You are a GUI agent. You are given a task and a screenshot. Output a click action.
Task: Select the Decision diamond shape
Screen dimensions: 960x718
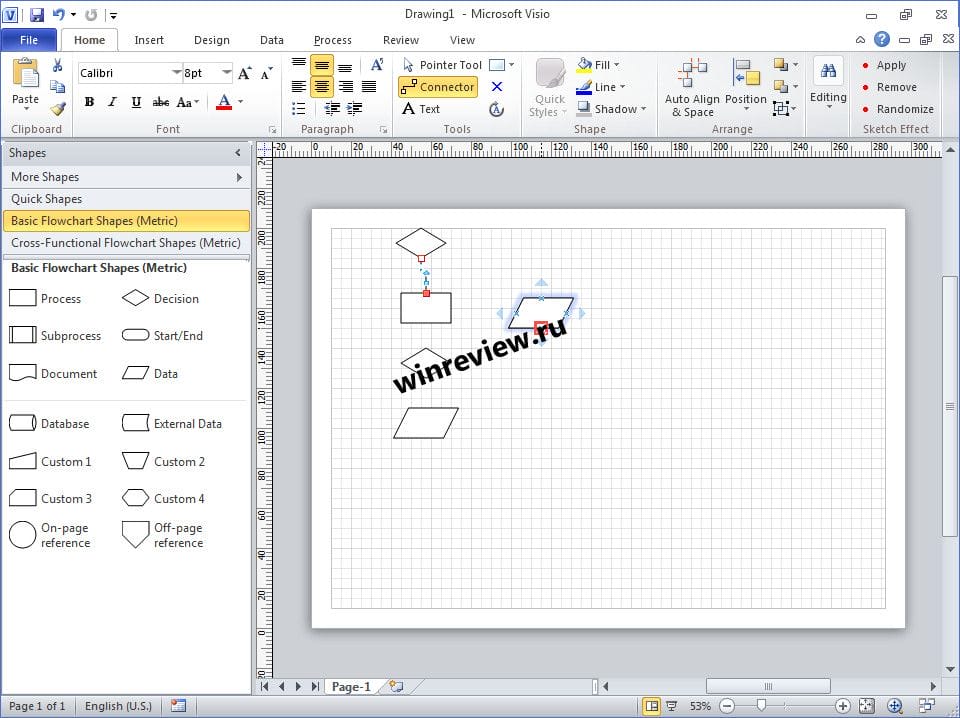point(160,299)
